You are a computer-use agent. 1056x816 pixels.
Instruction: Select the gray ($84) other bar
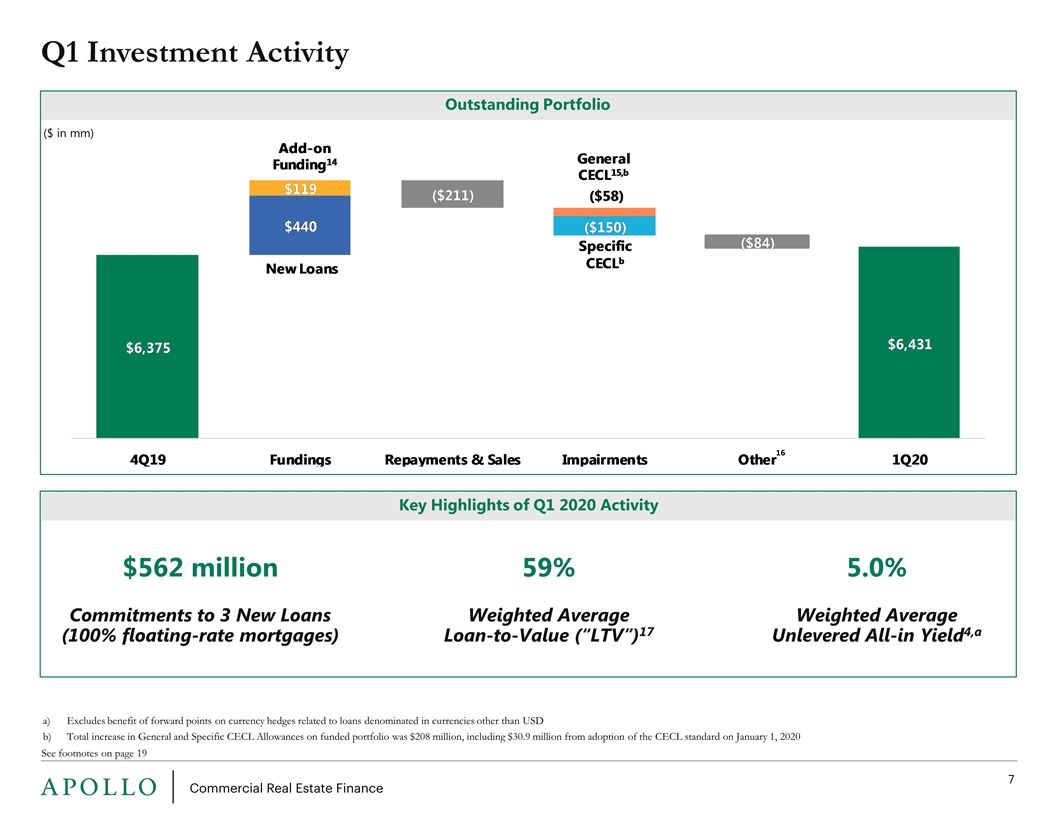pos(757,242)
